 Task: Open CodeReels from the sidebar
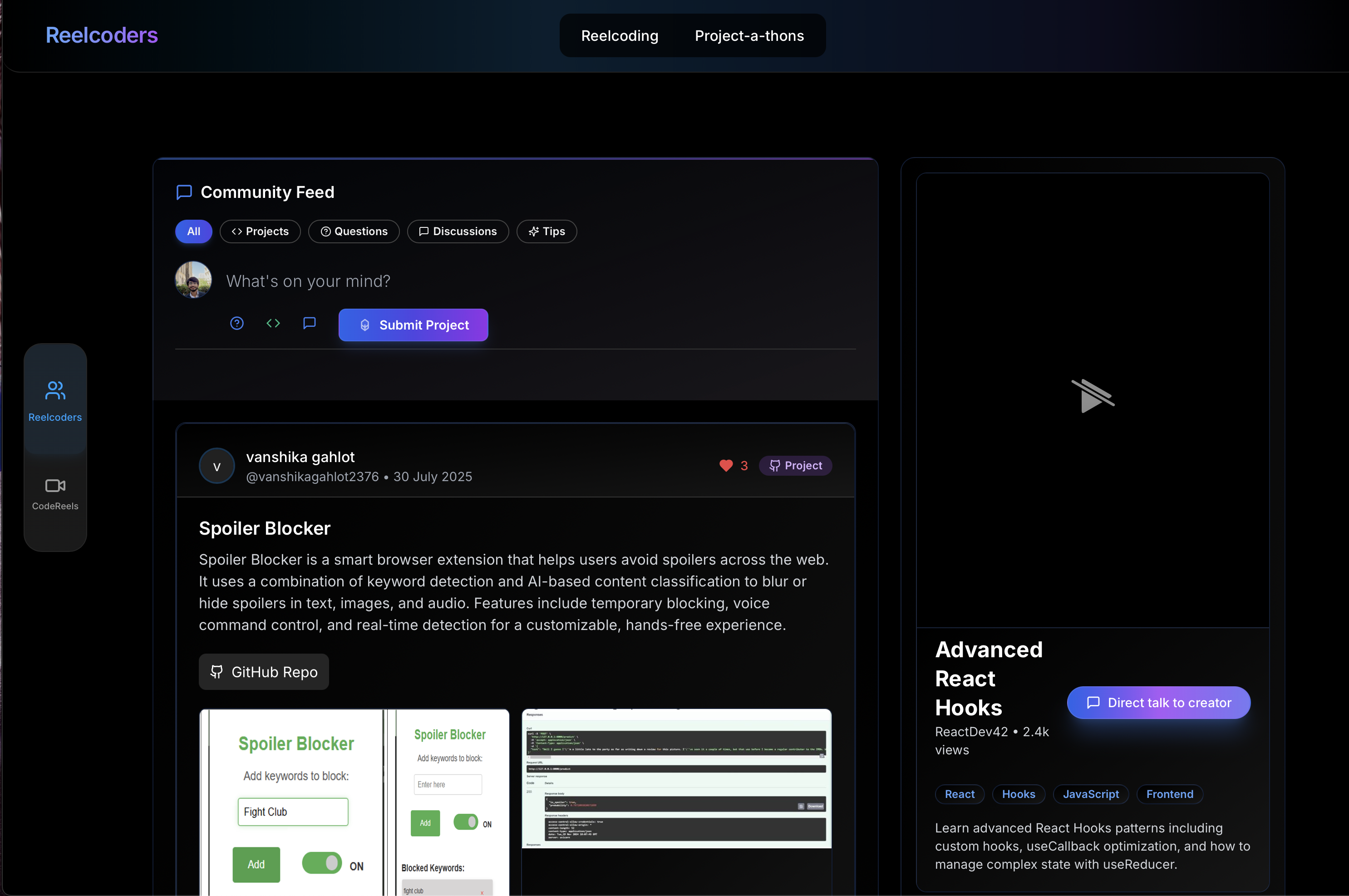click(55, 486)
